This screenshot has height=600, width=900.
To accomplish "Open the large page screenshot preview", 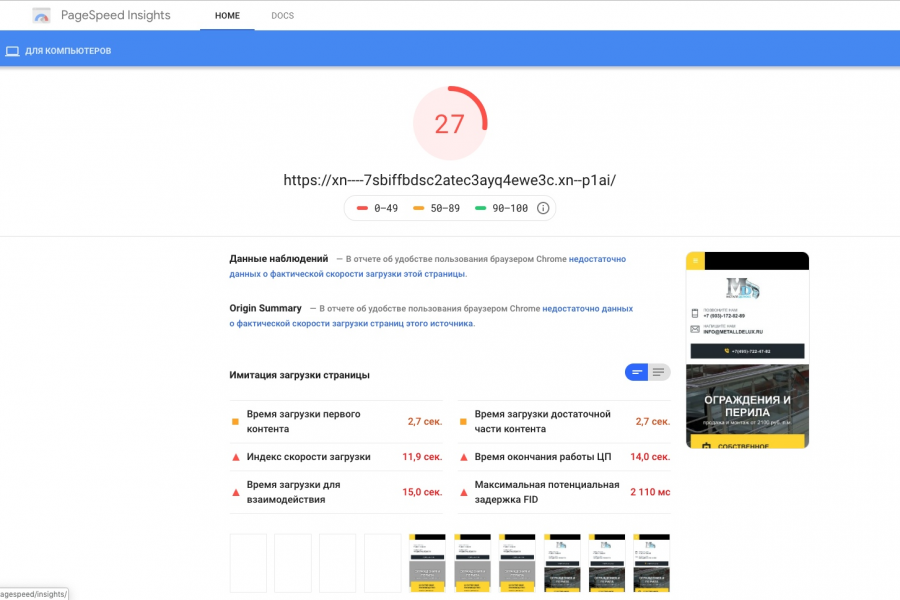I will tap(747, 350).
